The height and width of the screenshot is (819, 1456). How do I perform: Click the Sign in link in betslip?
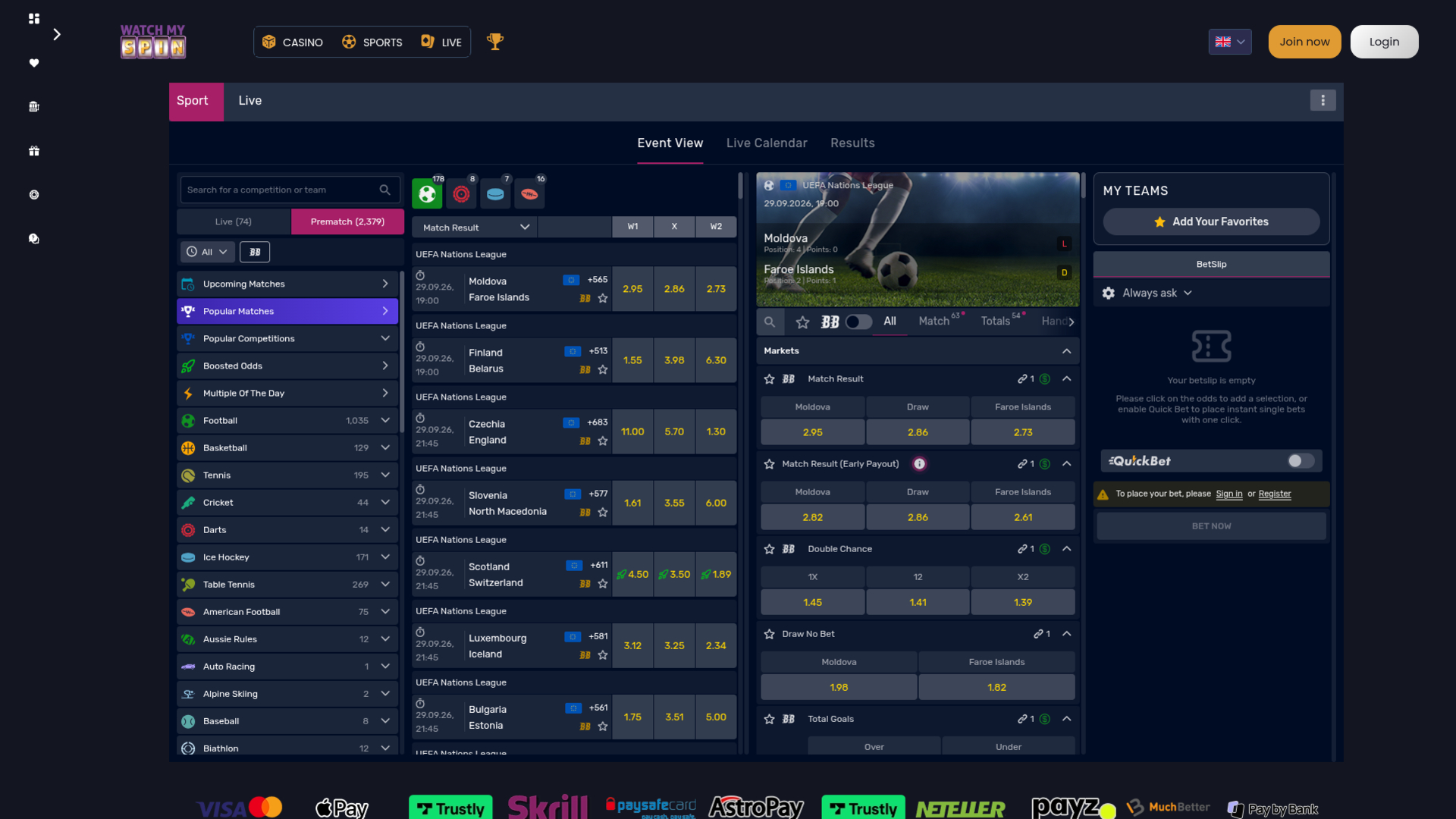coord(1228,494)
